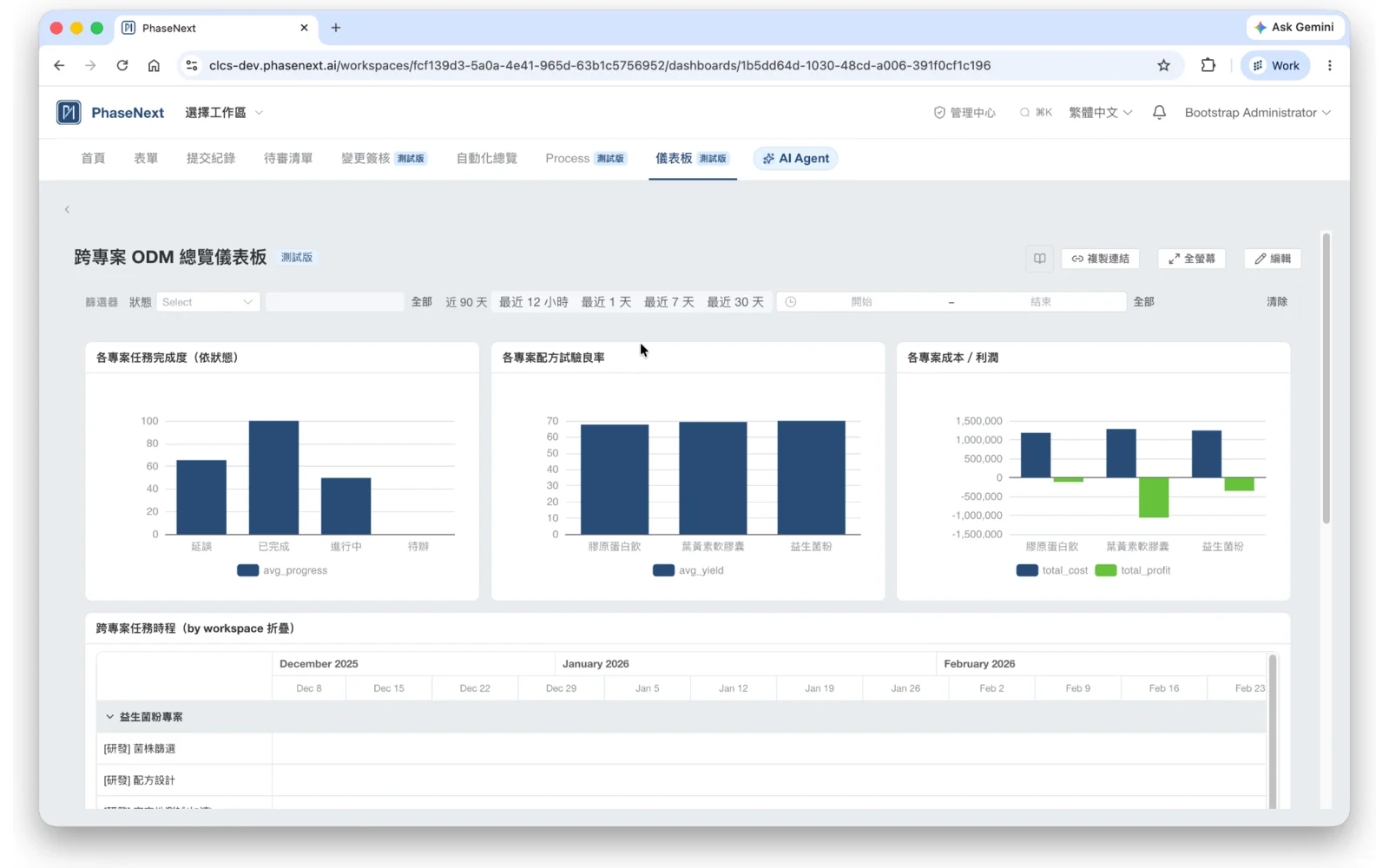Click the browser forward arrow
Viewport: 1389px width, 868px height.
point(90,65)
